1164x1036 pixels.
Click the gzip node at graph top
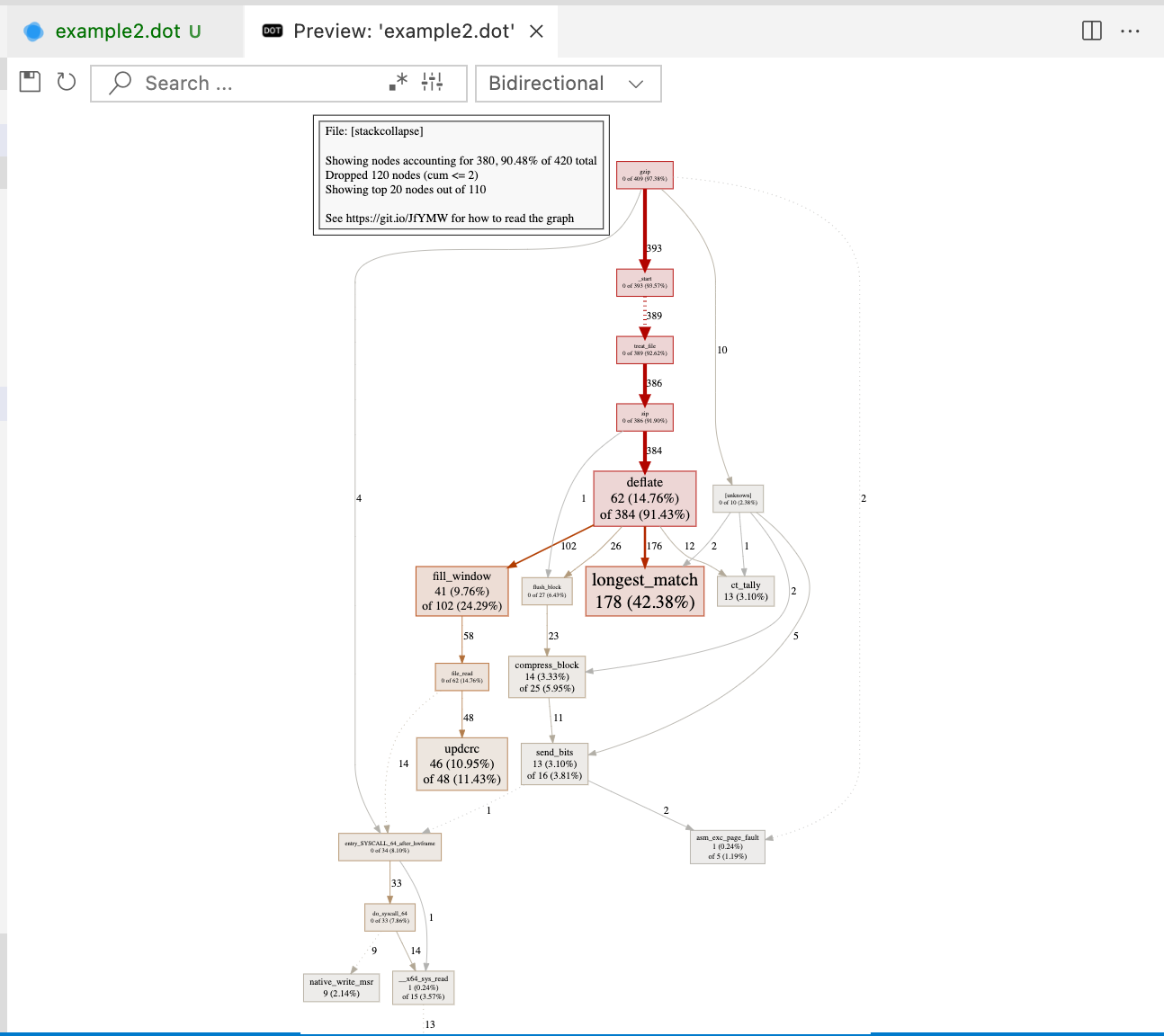[645, 175]
